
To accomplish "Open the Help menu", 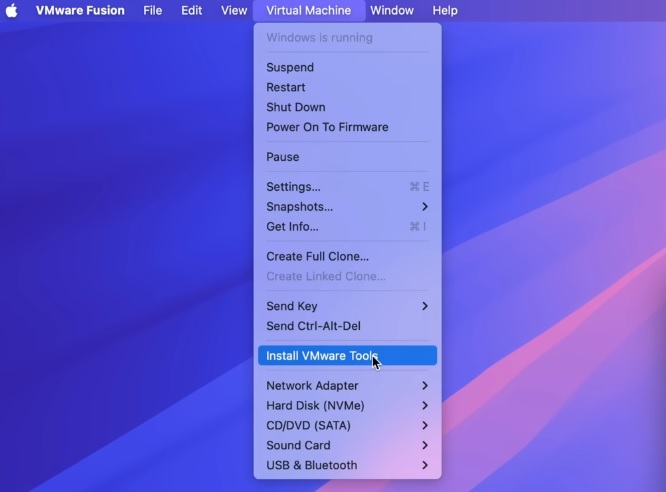I will tap(444, 10).
